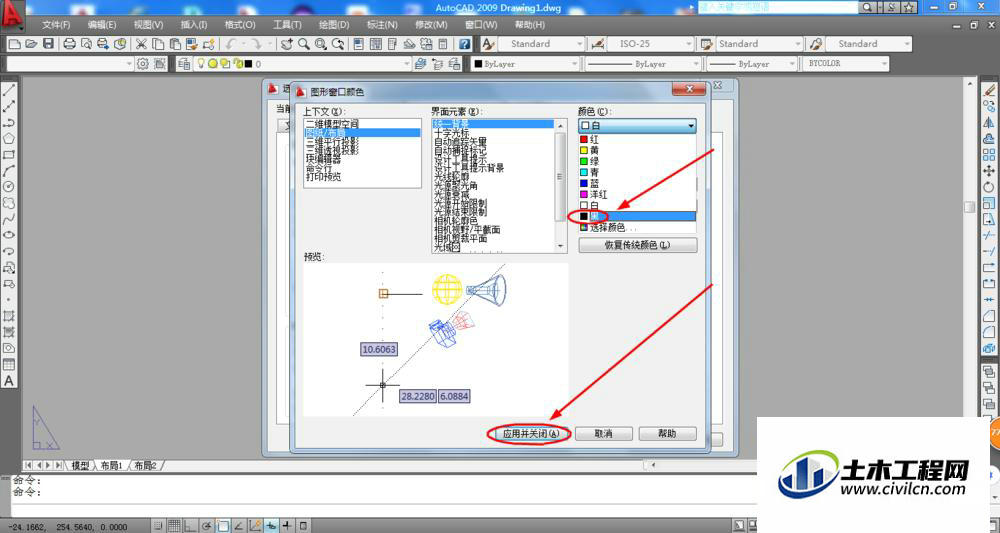Screen dimensions: 1000x533
Task: Select the Revision Cloud tool
Action: point(9,203)
